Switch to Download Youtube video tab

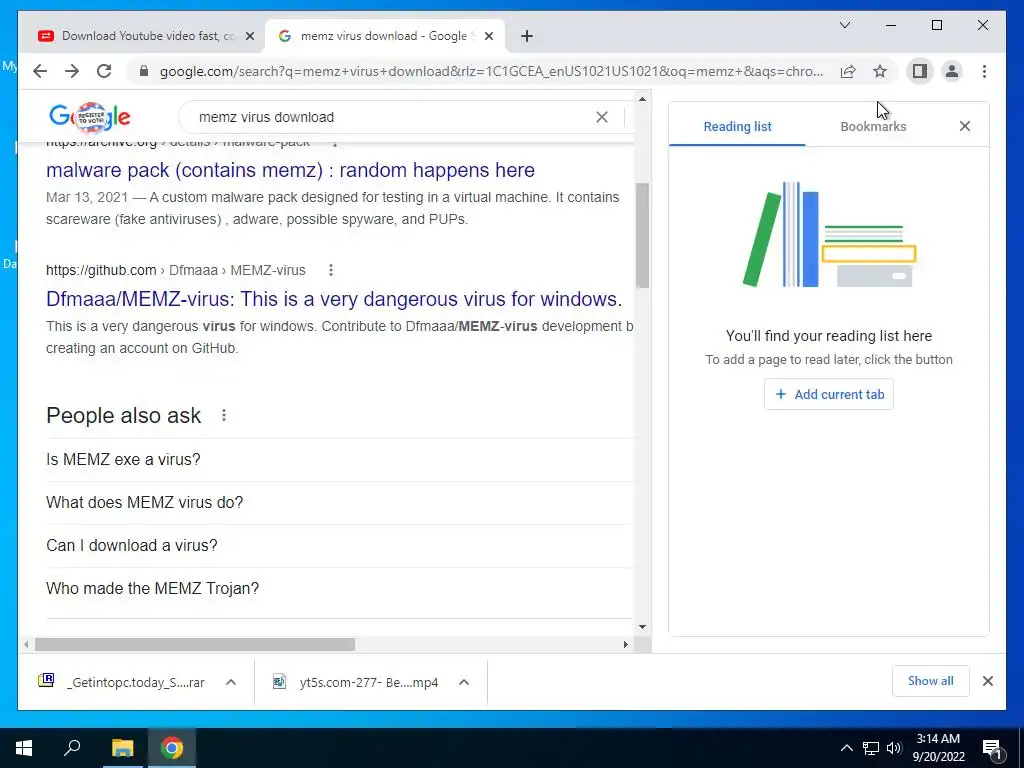point(146,36)
